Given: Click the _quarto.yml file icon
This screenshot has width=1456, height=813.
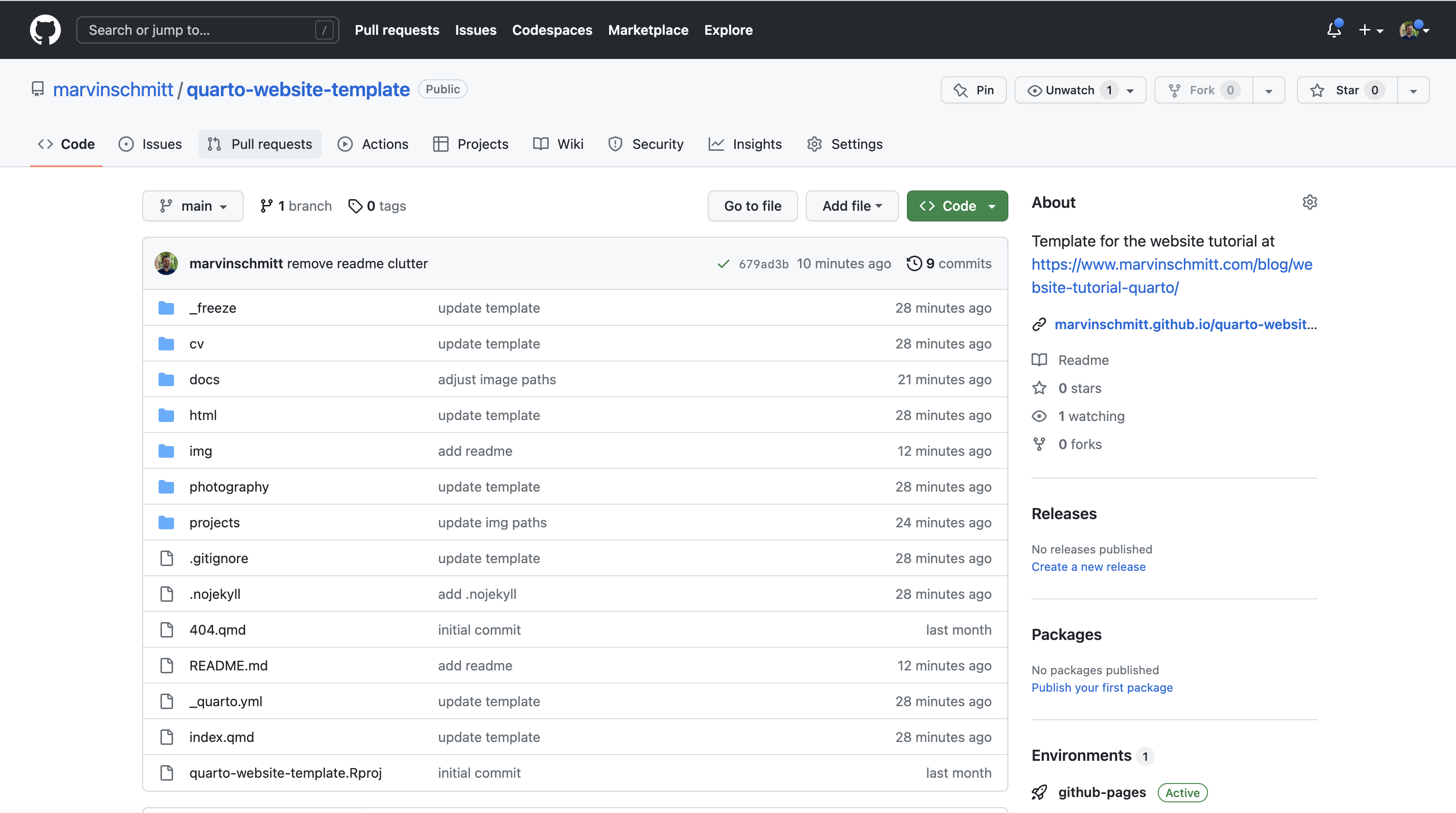Looking at the screenshot, I should coord(166,701).
